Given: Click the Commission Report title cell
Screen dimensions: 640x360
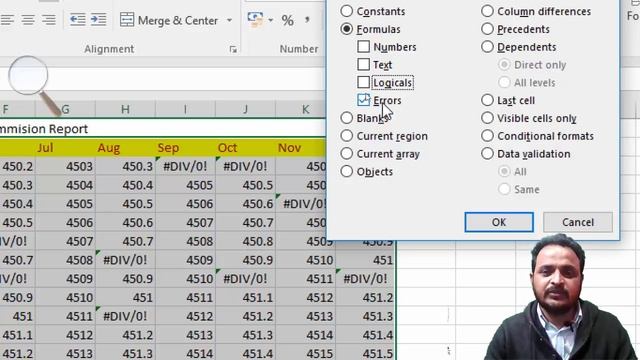Looking at the screenshot, I should click(x=163, y=129).
